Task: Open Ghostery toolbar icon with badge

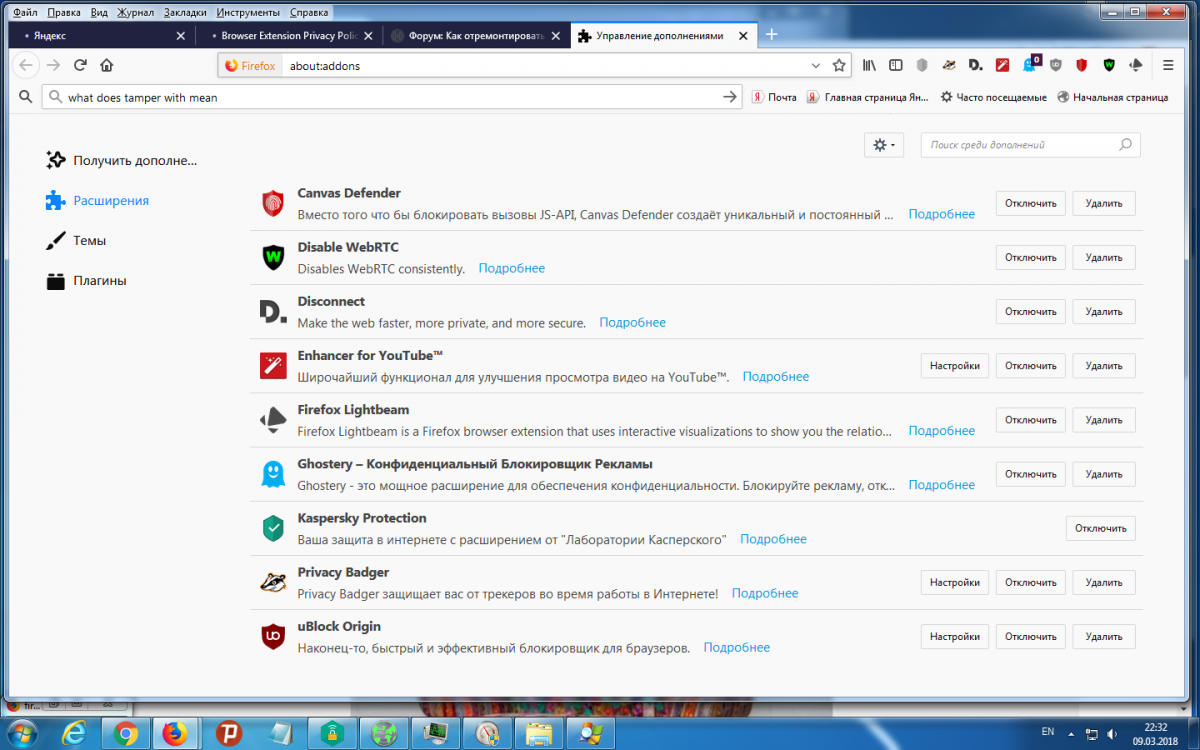Action: (x=1030, y=64)
